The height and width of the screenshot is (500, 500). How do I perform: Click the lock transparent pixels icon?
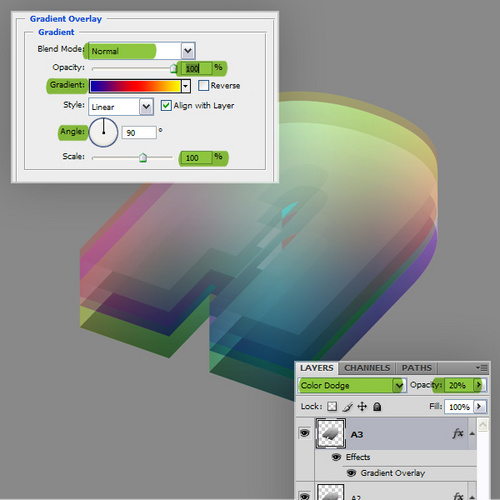(x=332, y=406)
